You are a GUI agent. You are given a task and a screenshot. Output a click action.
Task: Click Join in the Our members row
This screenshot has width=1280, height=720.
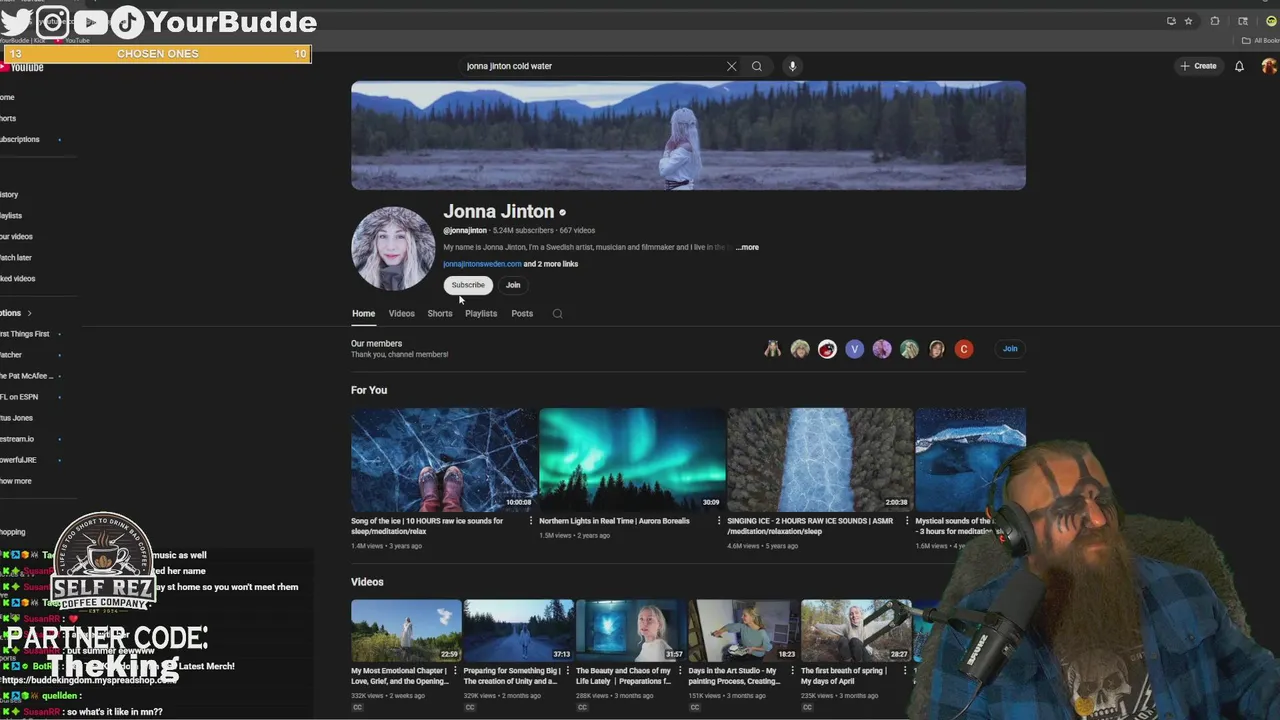1010,349
